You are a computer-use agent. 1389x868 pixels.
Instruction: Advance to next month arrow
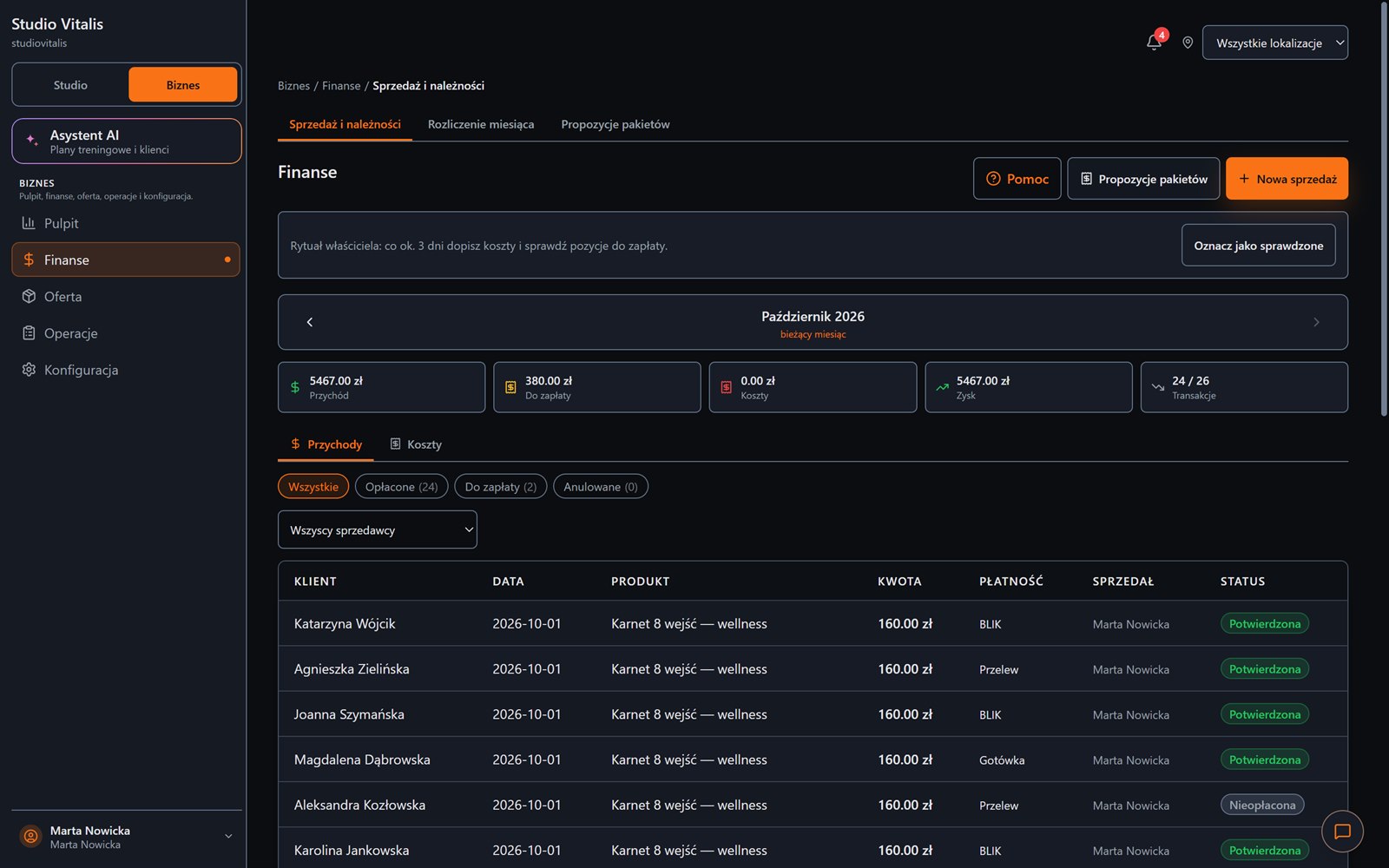point(1316,322)
